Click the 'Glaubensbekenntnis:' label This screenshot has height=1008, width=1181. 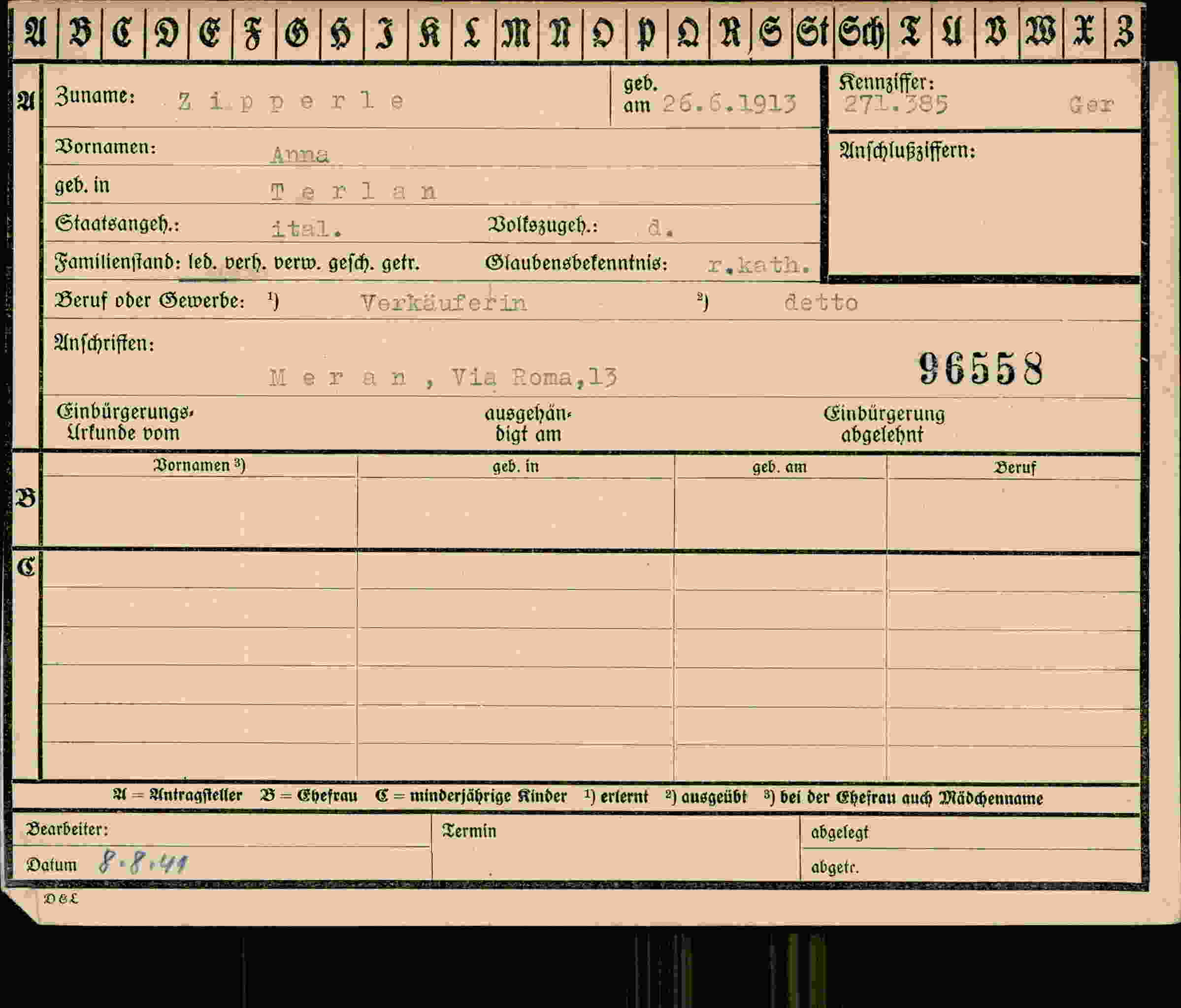pyautogui.click(x=576, y=263)
